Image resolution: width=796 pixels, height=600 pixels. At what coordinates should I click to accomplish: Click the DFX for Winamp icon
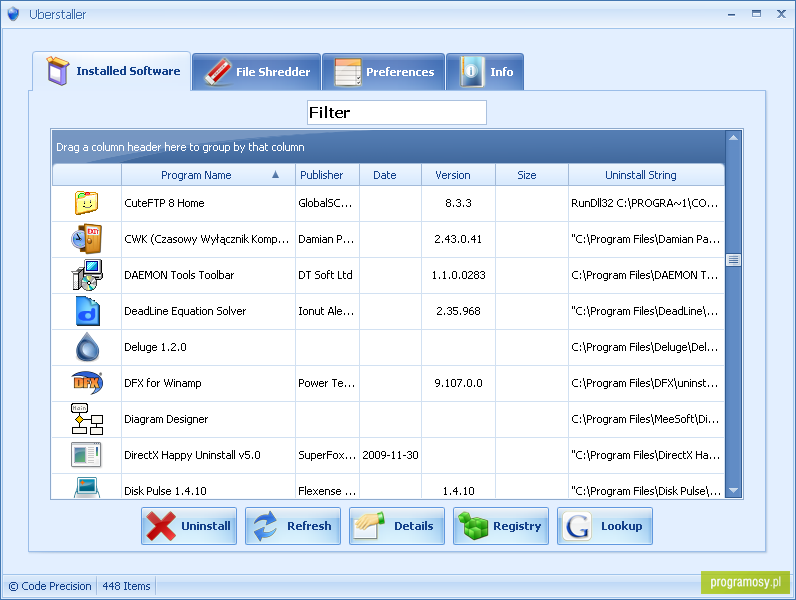(87, 383)
